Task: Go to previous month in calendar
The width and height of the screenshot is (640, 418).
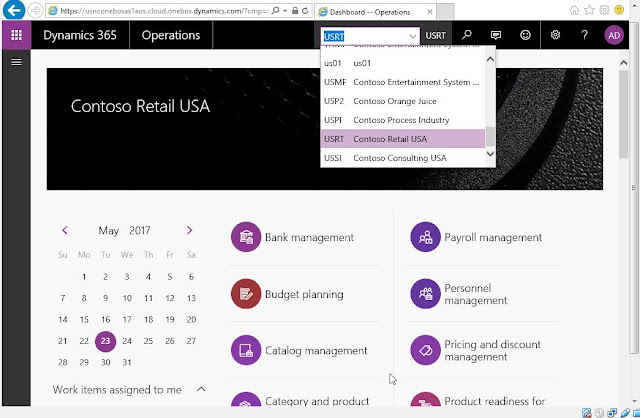Action: click(x=65, y=230)
